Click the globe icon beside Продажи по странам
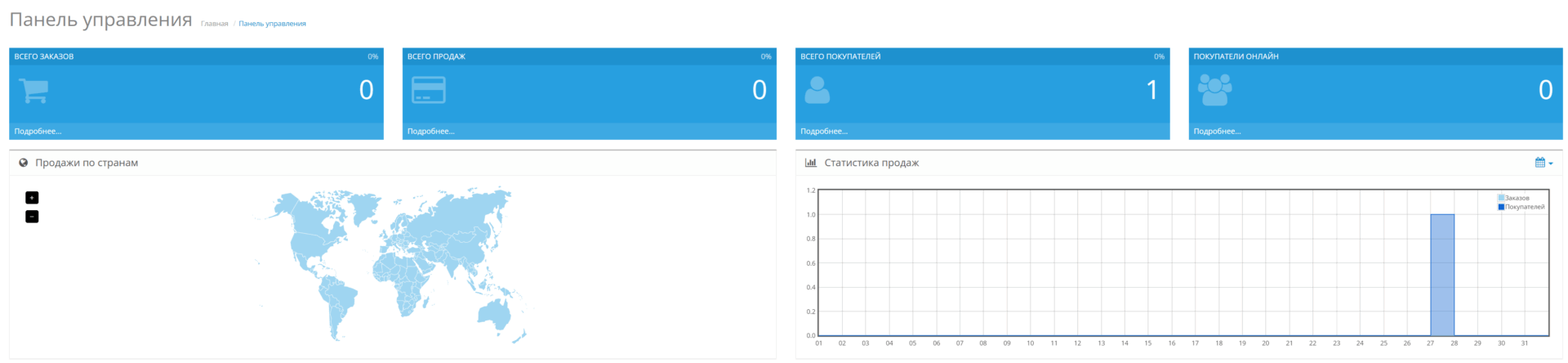Image resolution: width=1568 pixels, height=363 pixels. (24, 163)
